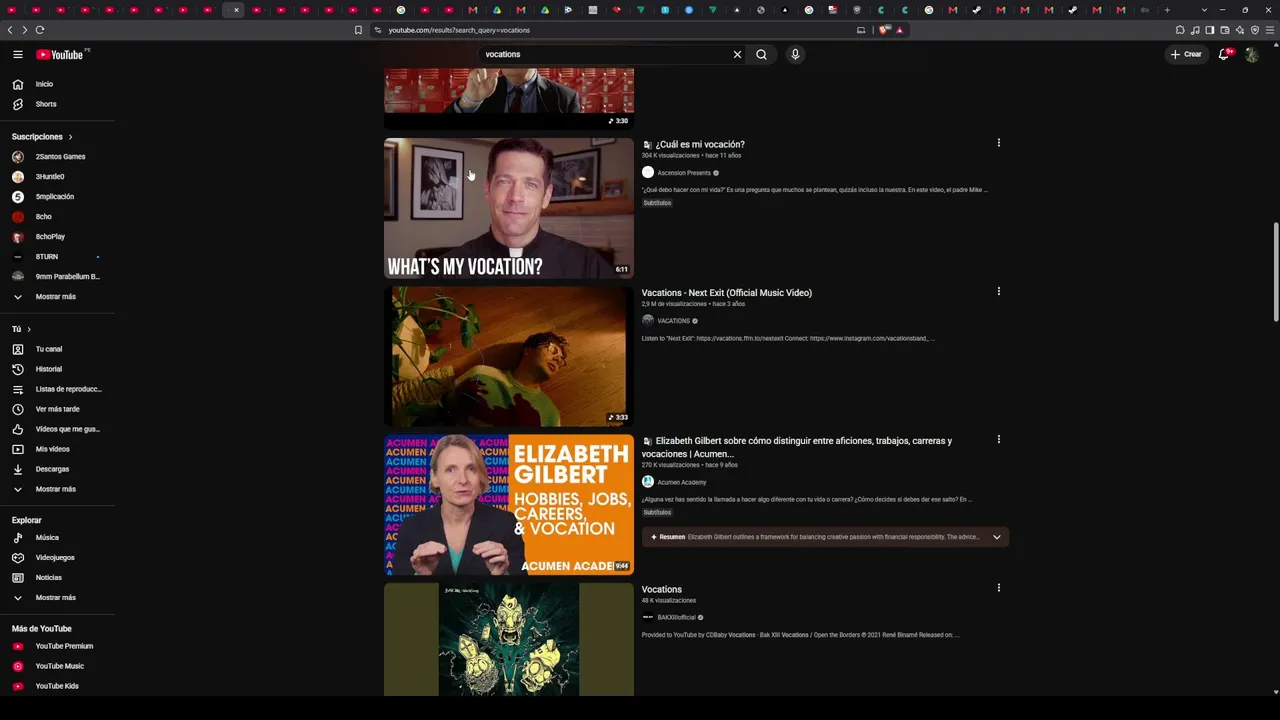The image size is (1280, 720).
Task: Open options for ¿Cuál es mi vocación? video
Action: point(998,143)
